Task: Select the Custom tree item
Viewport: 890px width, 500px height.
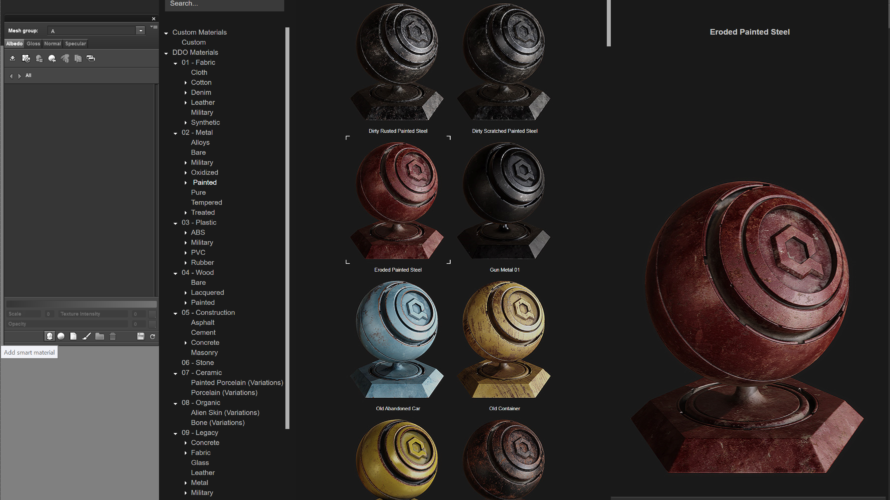Action: click(194, 43)
